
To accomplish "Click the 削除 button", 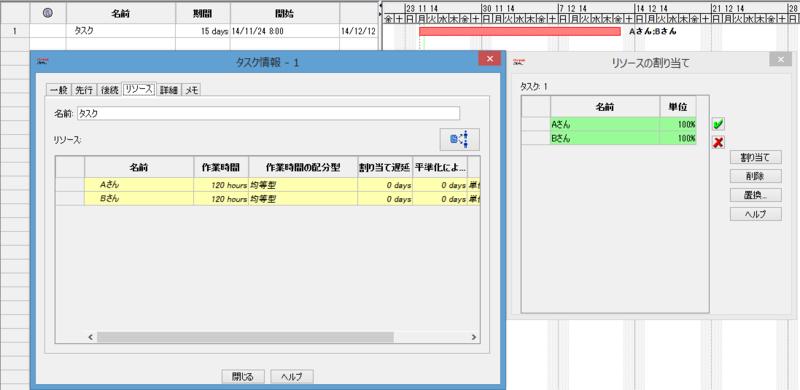I will click(756, 176).
